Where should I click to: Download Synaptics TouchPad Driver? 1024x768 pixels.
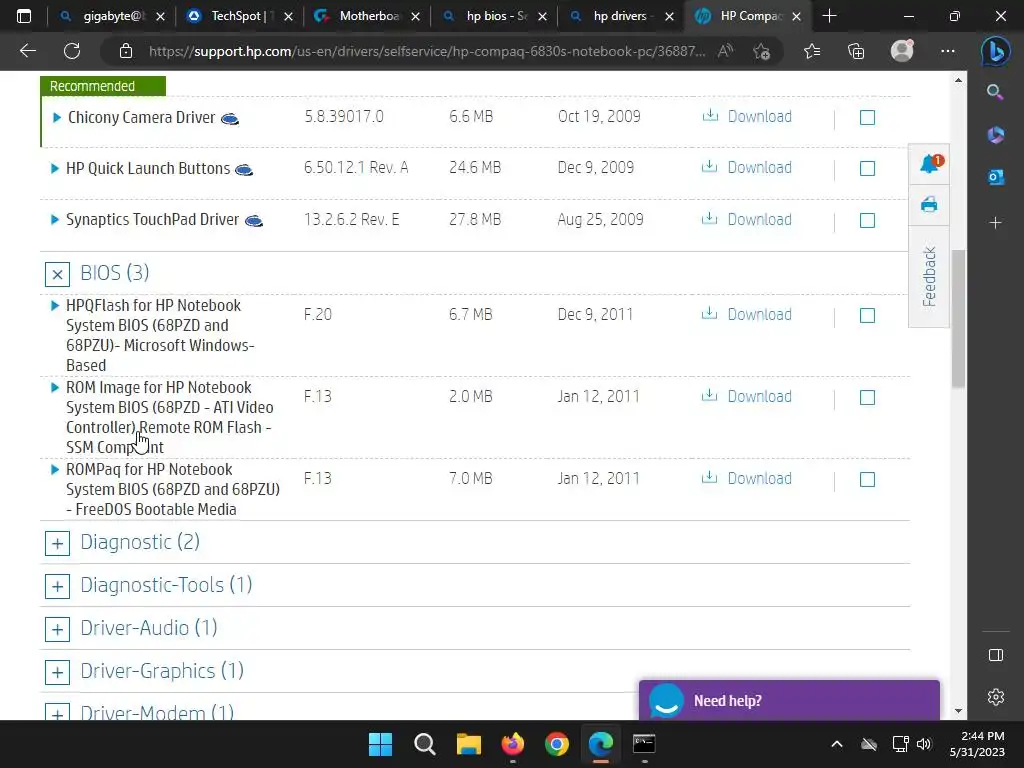pyautogui.click(x=747, y=219)
